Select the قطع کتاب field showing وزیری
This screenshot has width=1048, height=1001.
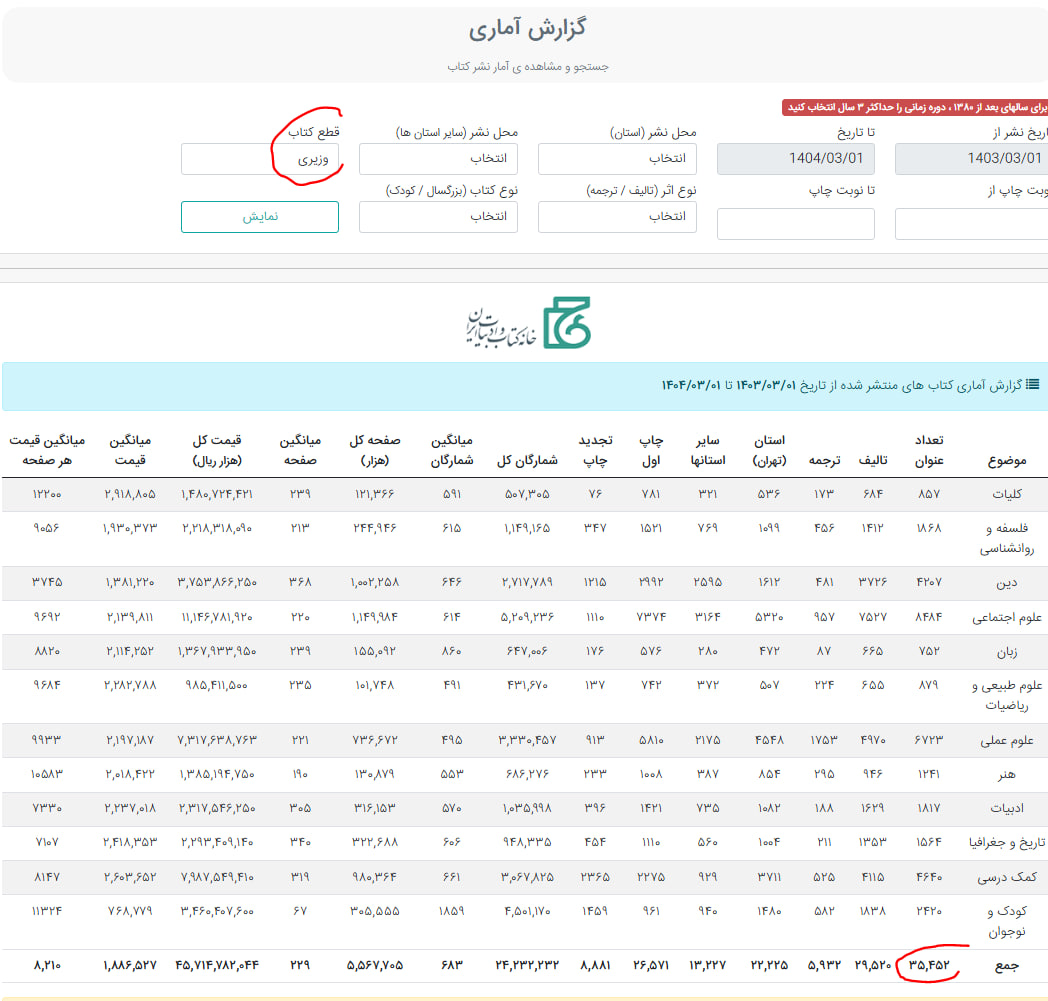tap(259, 158)
